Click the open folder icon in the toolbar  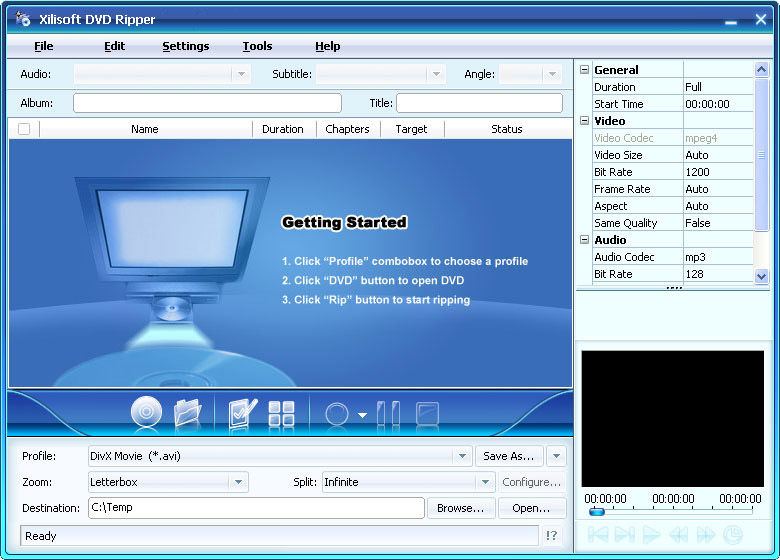[x=188, y=412]
